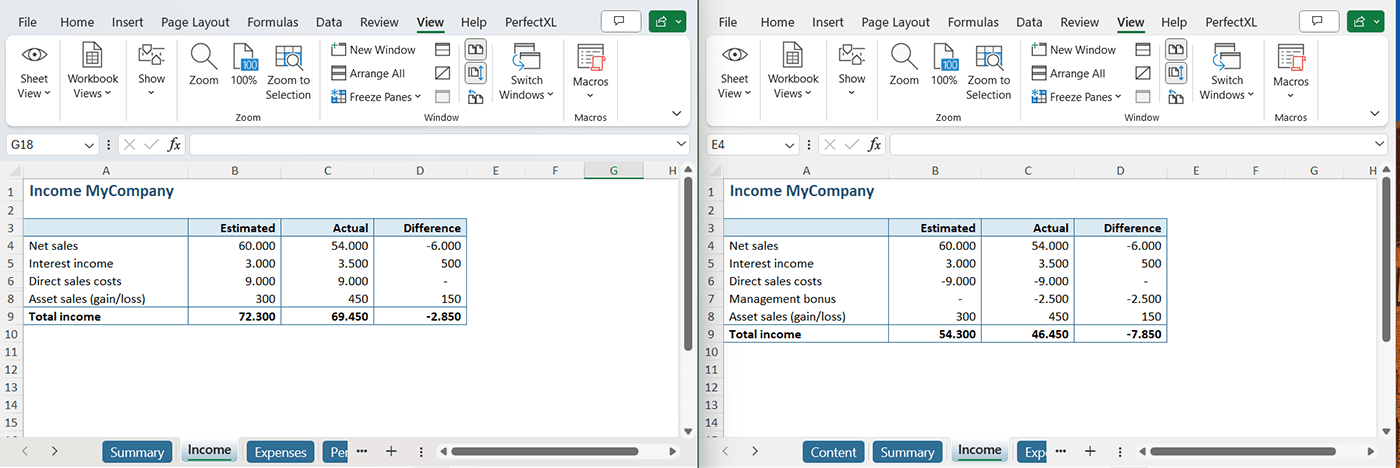Add new sheet in right window
Viewport: 1400px width, 468px height.
point(1091,452)
